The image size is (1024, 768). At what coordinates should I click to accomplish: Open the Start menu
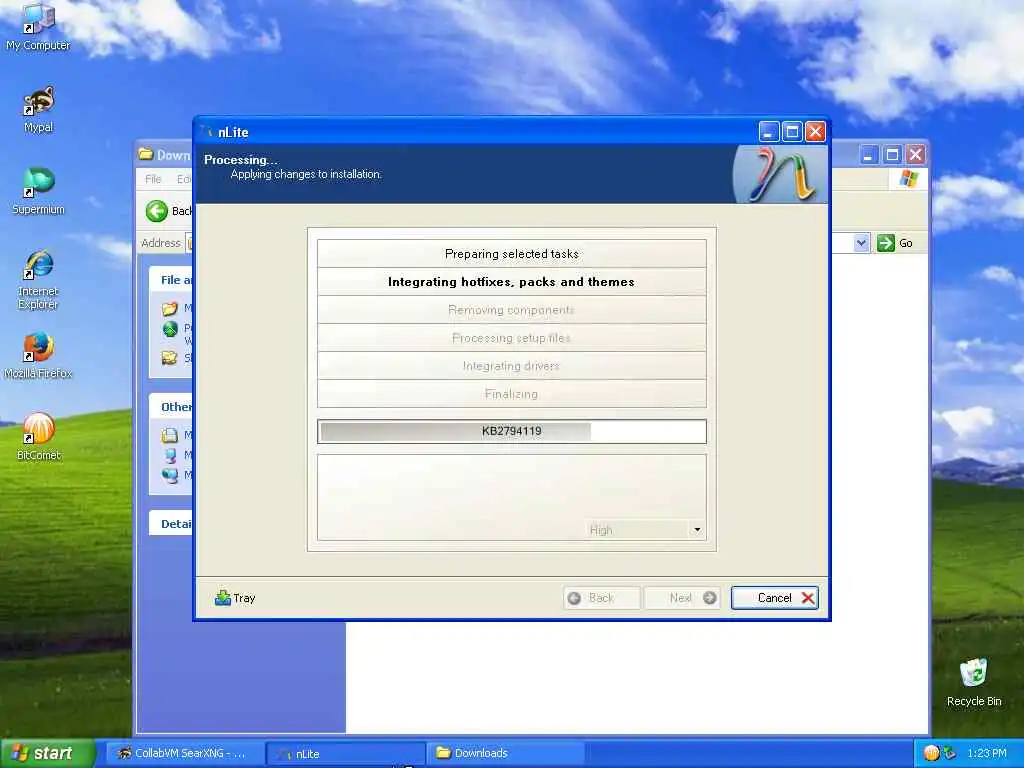pyautogui.click(x=47, y=753)
